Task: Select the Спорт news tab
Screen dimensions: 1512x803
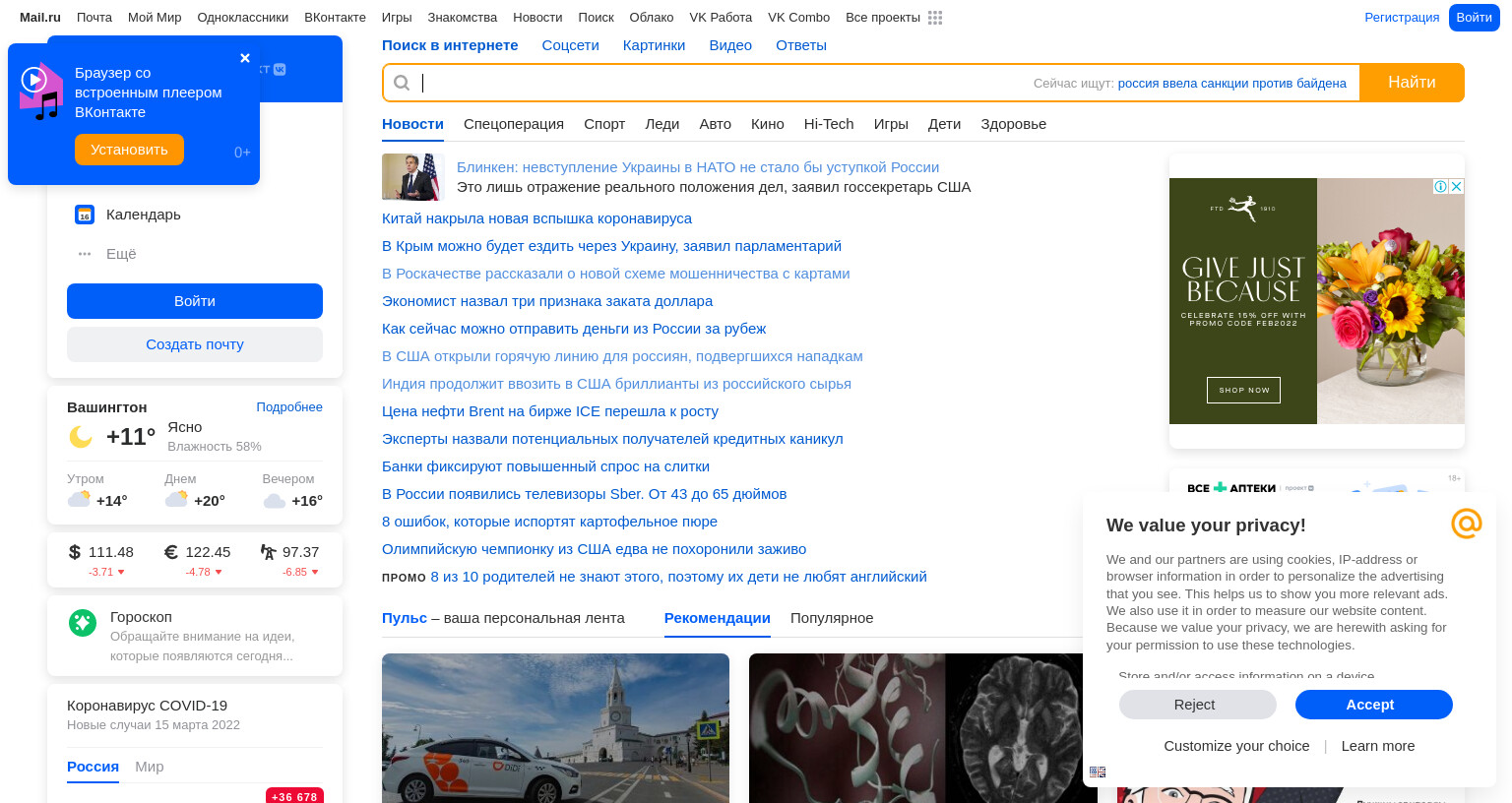Action: pyautogui.click(x=604, y=124)
